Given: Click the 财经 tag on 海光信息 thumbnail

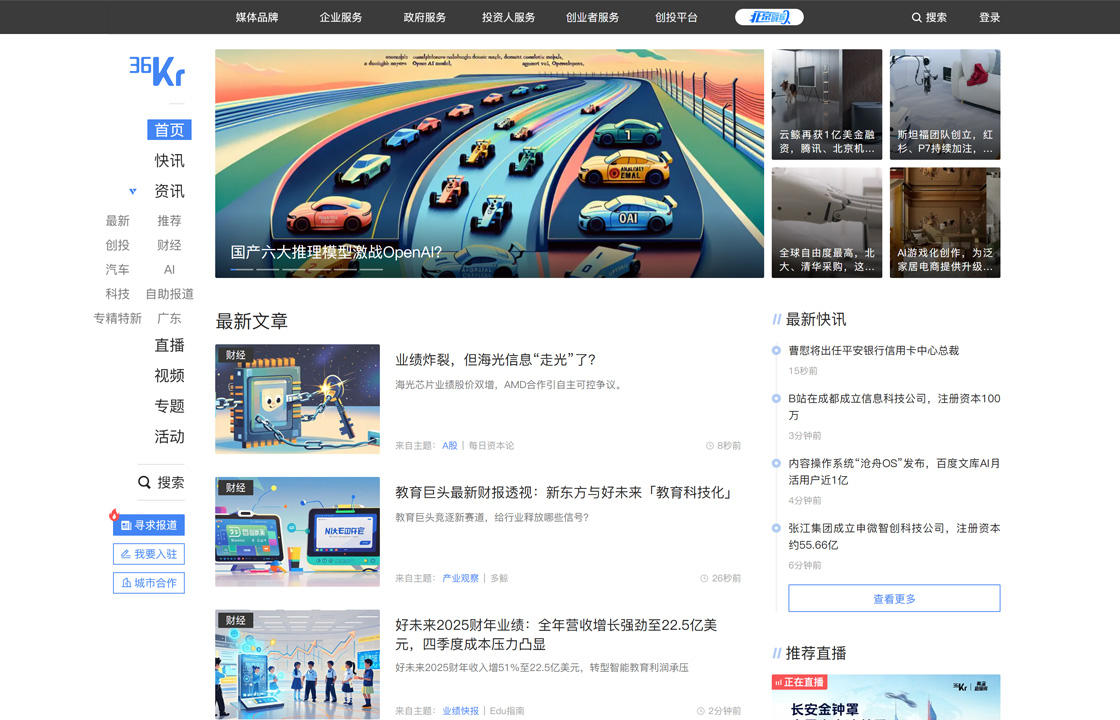Looking at the screenshot, I should pyautogui.click(x=235, y=355).
